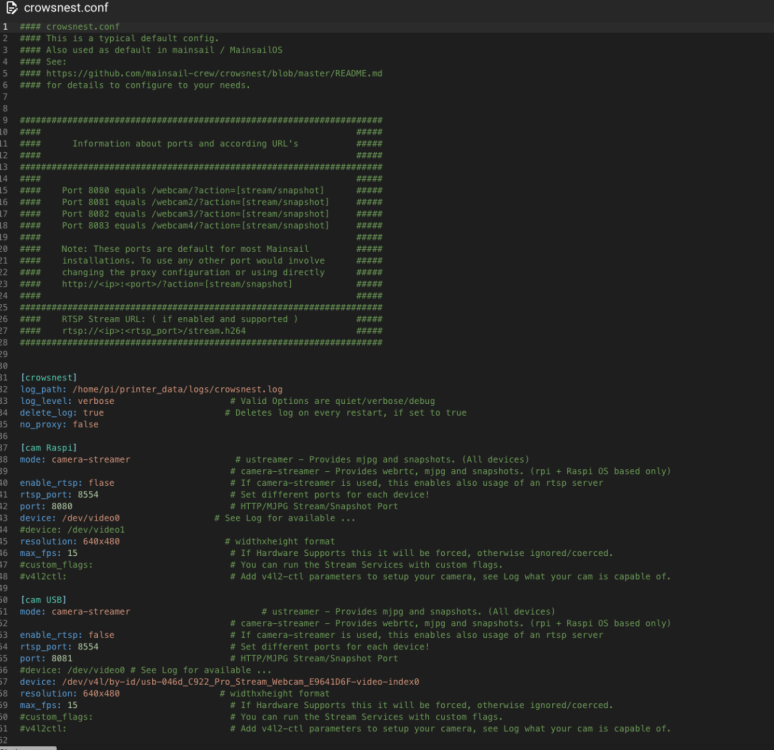Click the [cam USB] section header
This screenshot has width=774, height=750.
43,600
